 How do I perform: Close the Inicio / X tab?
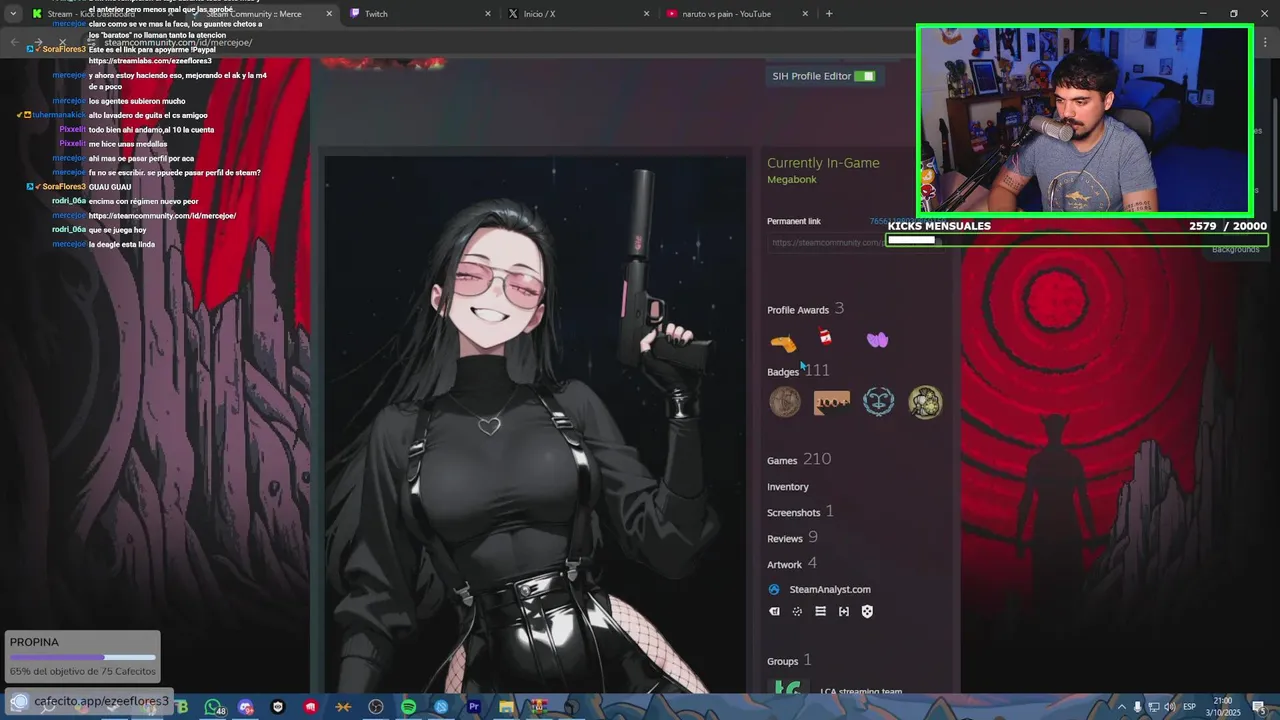[x=646, y=14]
